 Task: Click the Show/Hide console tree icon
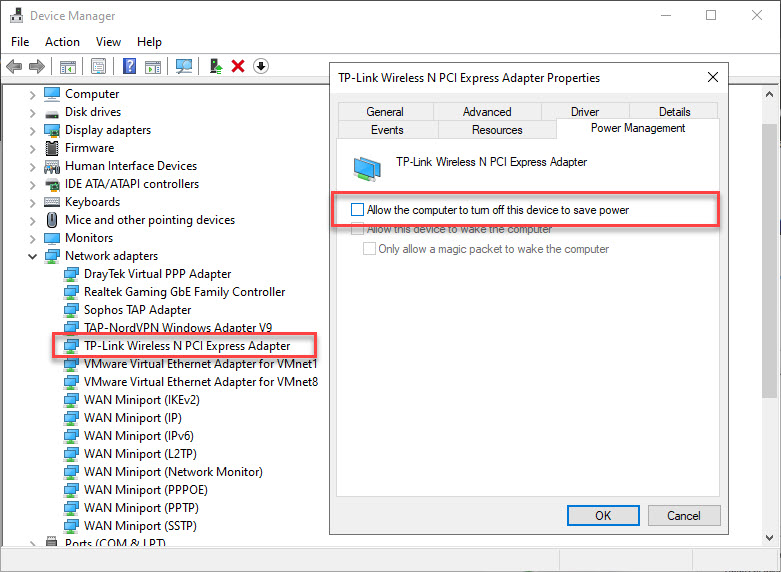[x=68, y=66]
